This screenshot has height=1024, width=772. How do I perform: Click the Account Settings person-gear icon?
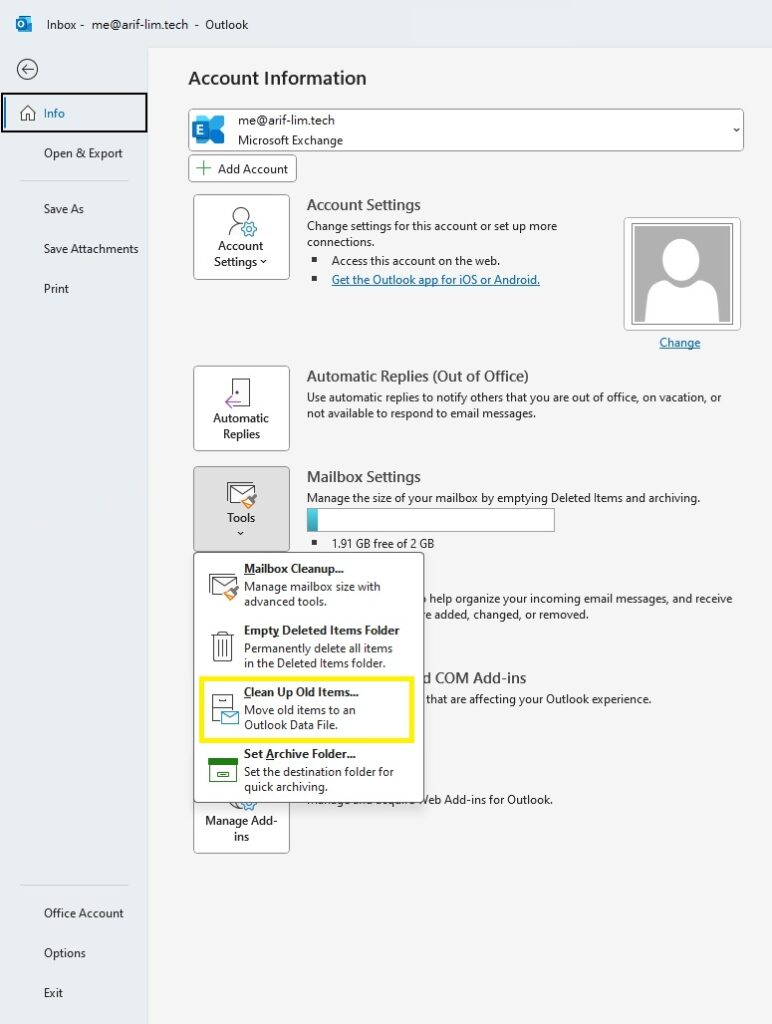click(x=242, y=221)
